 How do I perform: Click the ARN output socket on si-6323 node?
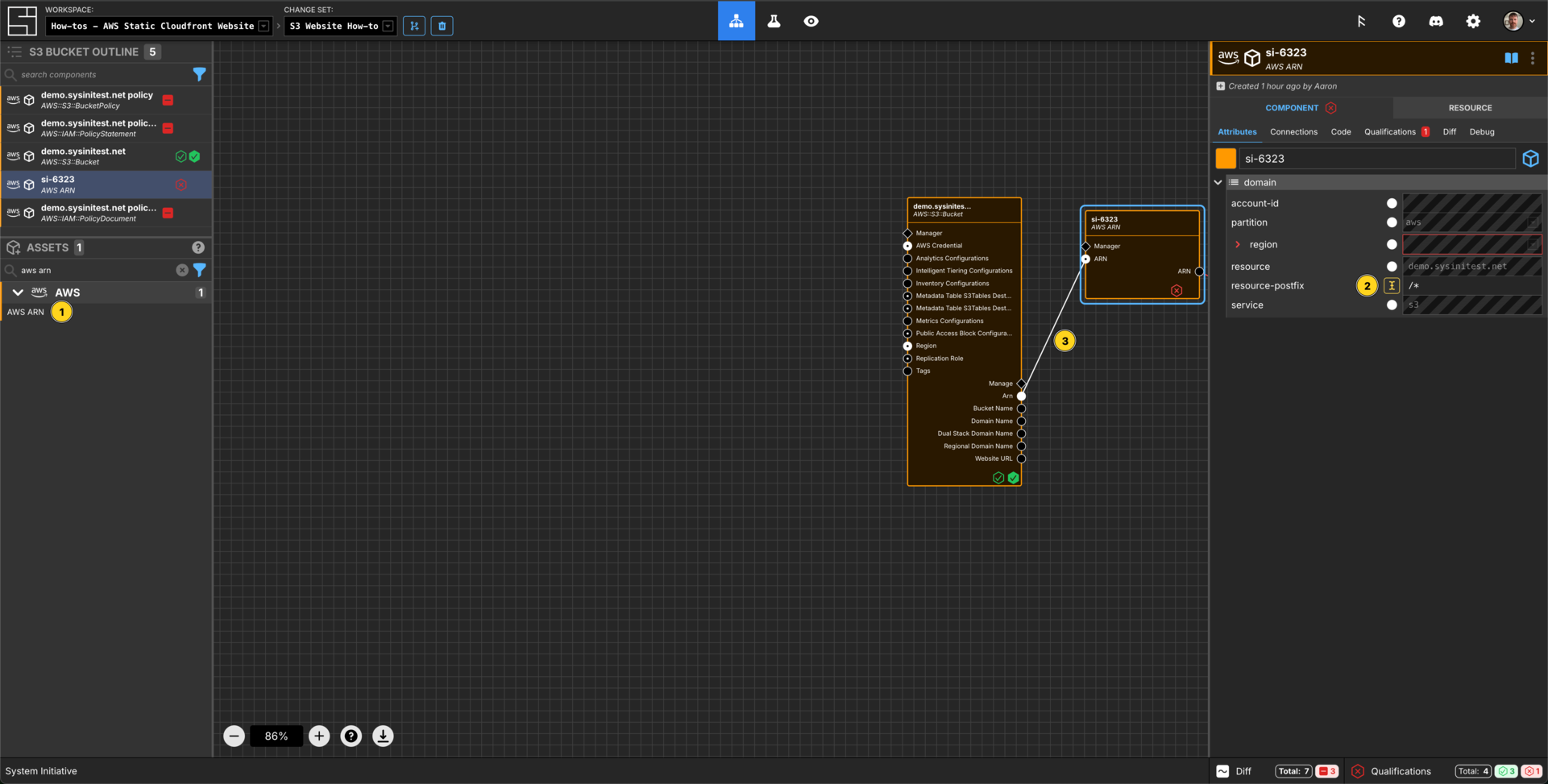[x=1199, y=272]
